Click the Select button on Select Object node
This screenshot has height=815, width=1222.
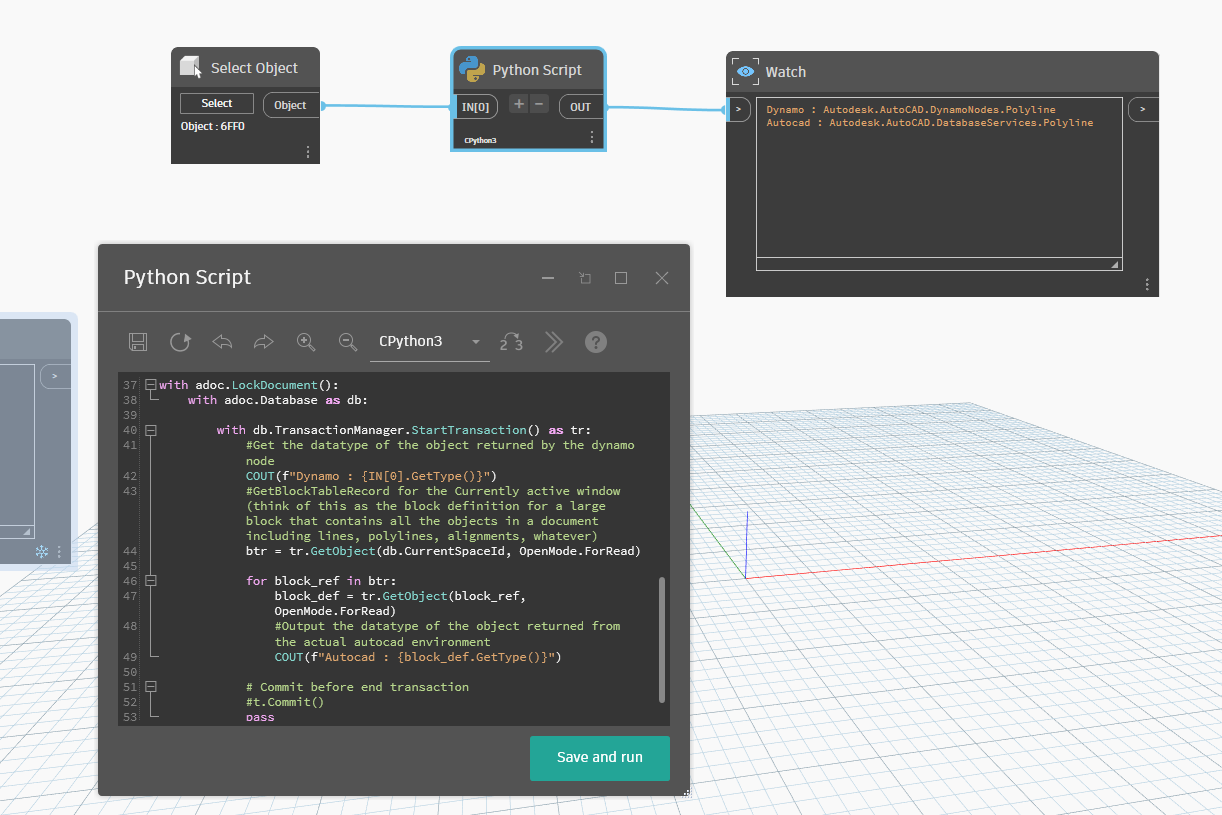(215, 103)
